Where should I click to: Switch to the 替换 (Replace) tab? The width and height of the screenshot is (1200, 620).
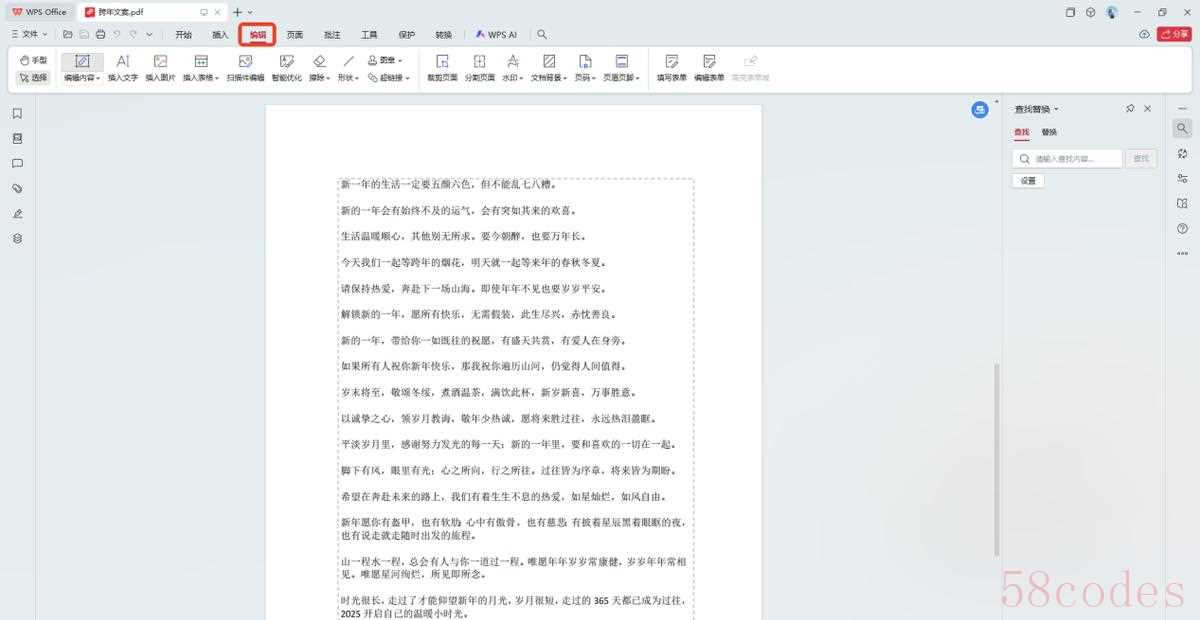tap(1049, 132)
